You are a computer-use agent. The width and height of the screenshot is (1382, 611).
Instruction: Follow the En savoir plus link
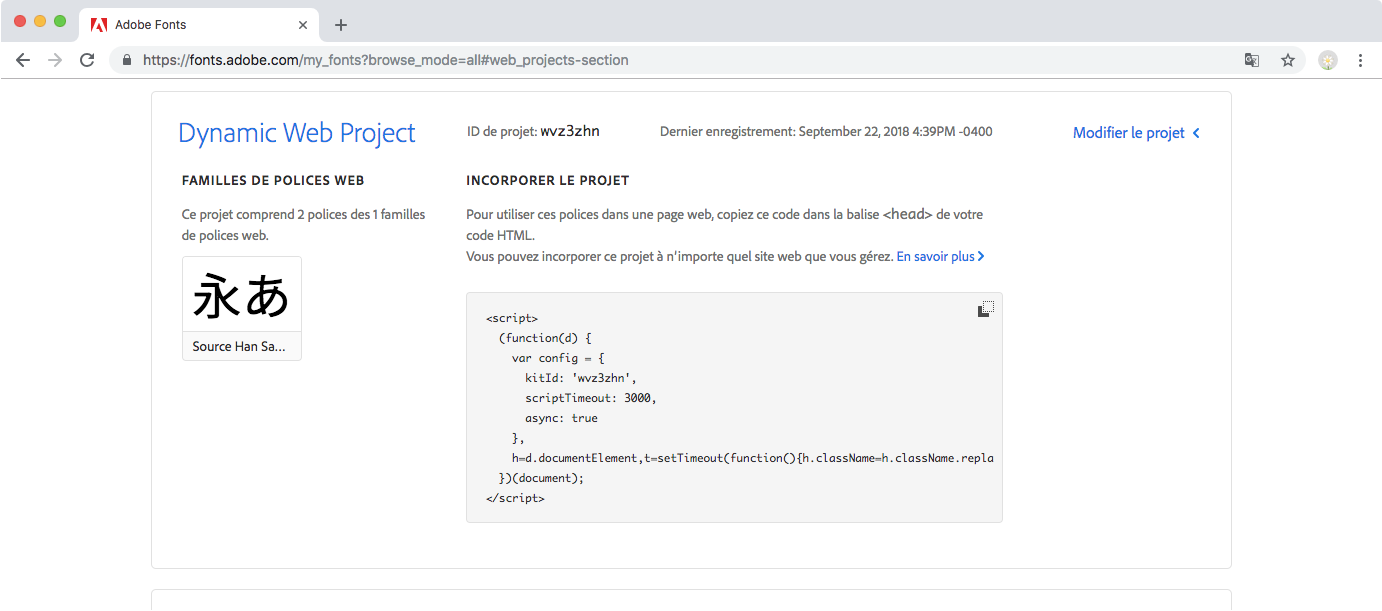click(939, 256)
